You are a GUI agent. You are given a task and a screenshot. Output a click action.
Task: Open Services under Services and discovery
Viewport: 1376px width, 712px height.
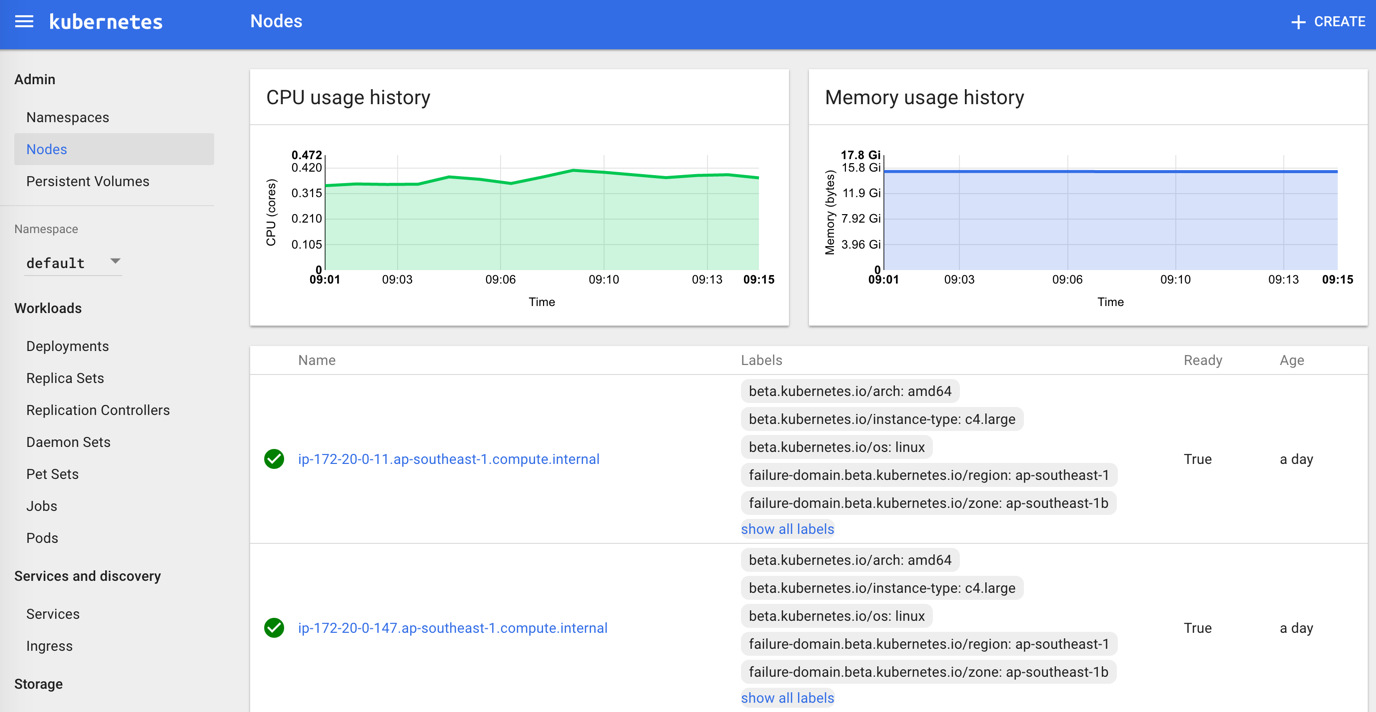pos(53,614)
